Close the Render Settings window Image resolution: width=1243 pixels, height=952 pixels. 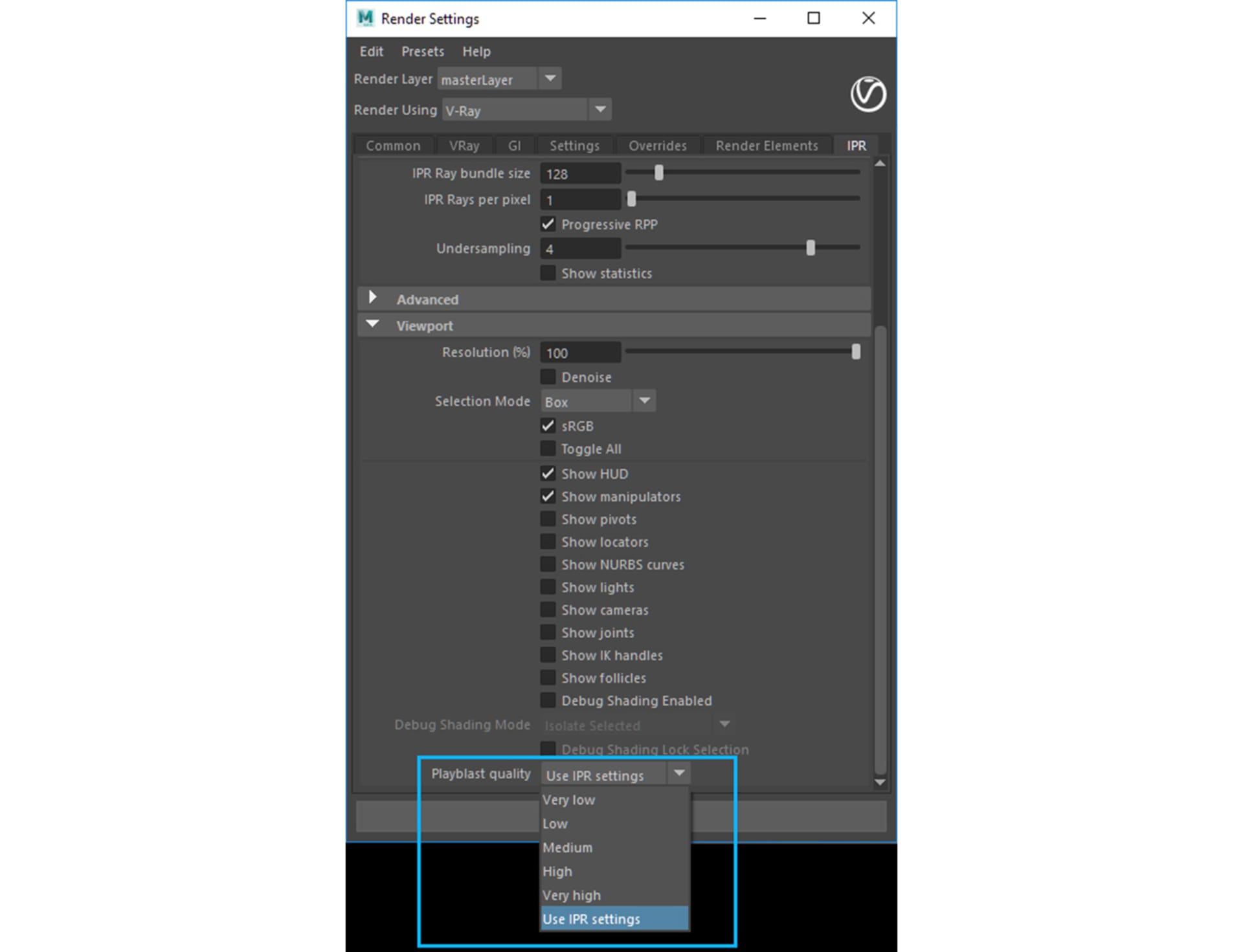(868, 18)
